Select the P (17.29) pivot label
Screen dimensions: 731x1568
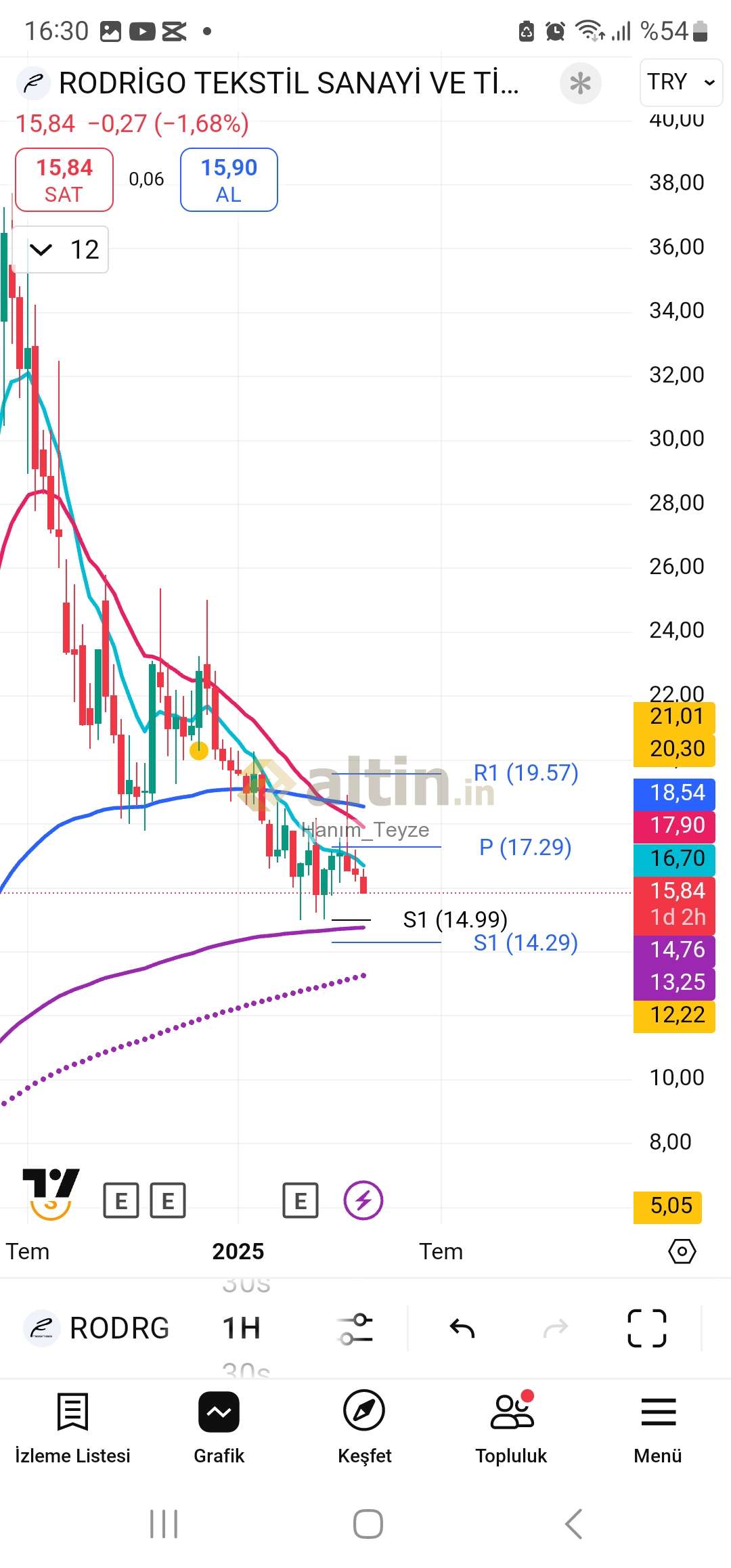525,847
